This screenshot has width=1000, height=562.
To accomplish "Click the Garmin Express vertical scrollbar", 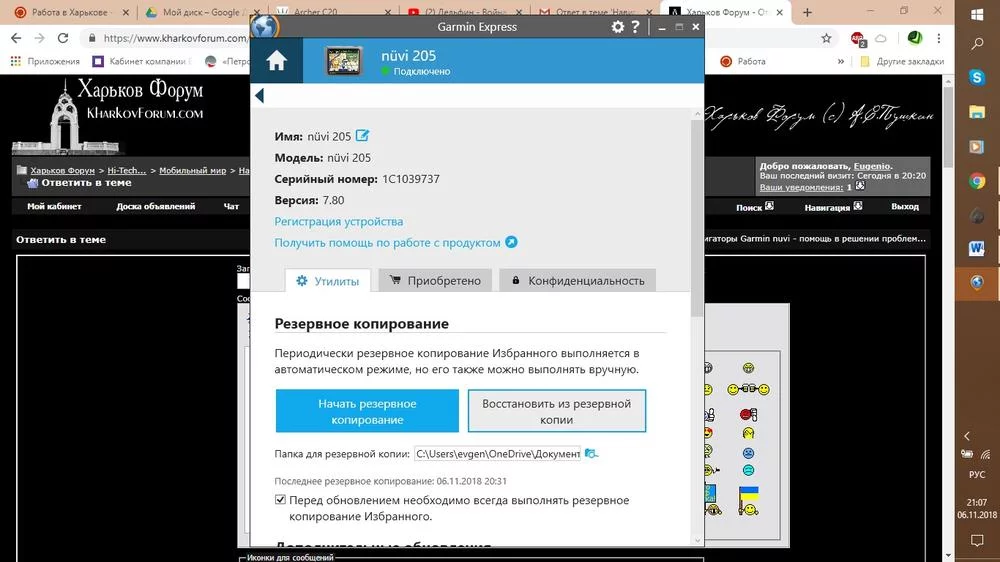I will tap(697, 217).
